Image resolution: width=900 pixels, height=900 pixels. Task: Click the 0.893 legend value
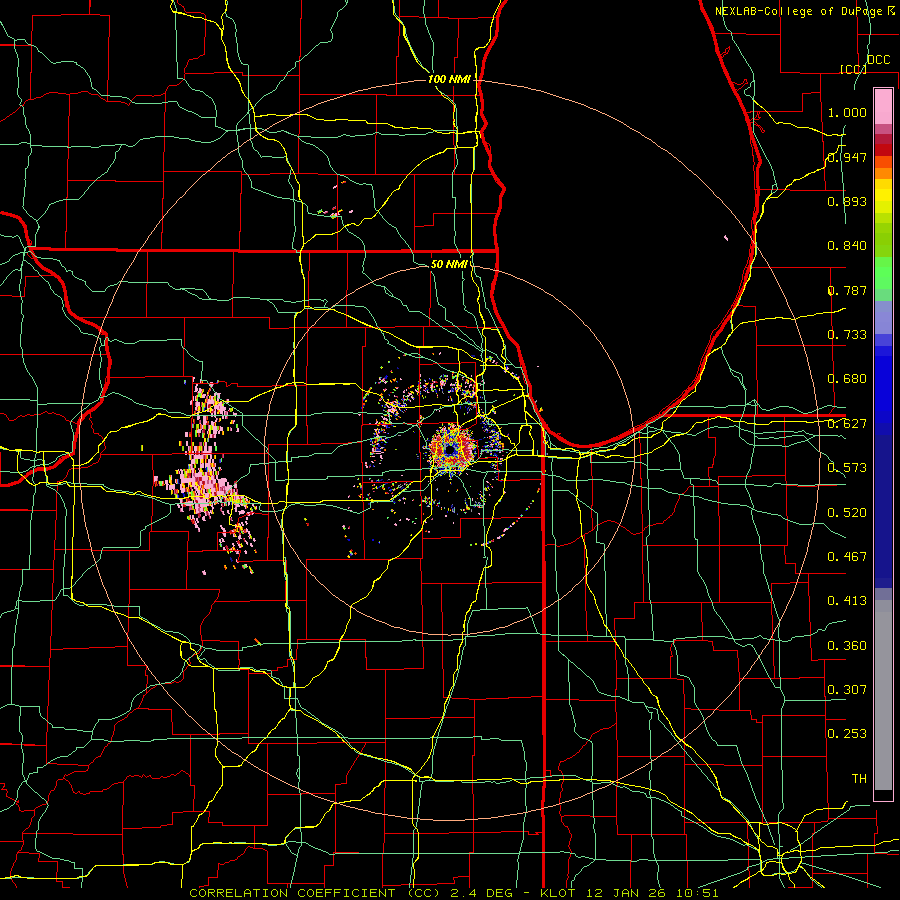(x=847, y=201)
